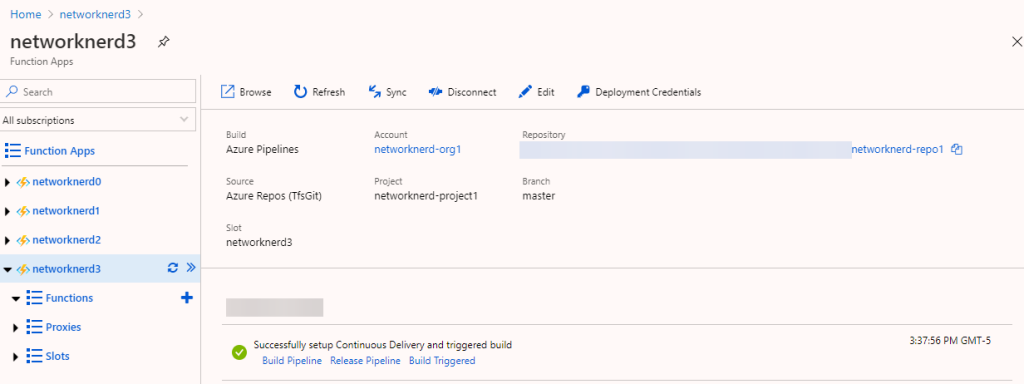1024x384 pixels.
Task: Collapse the networknerd3 tree node
Action: (7, 270)
